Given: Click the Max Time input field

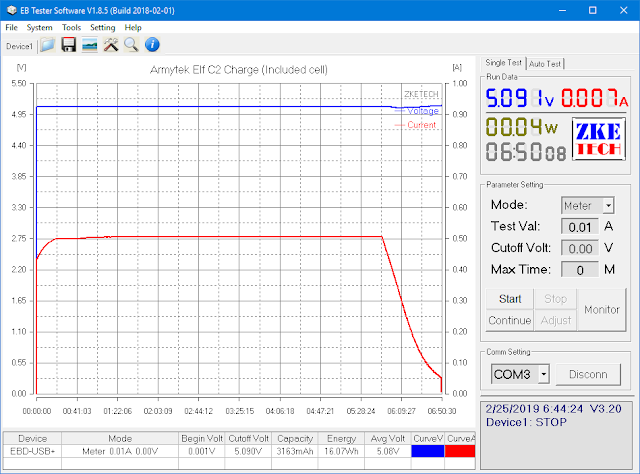Looking at the screenshot, I should 580,270.
